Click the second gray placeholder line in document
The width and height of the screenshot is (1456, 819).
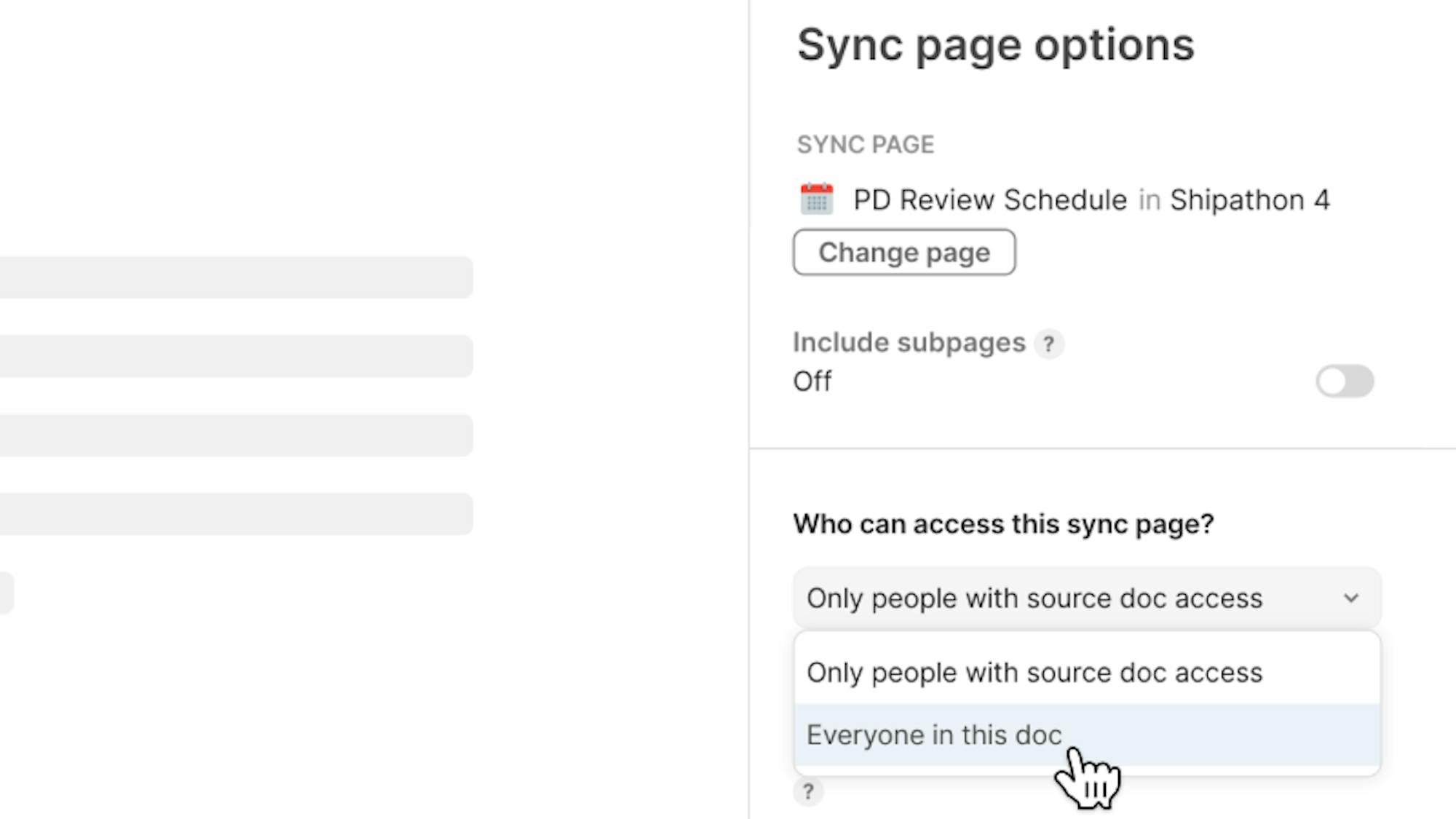click(x=236, y=356)
